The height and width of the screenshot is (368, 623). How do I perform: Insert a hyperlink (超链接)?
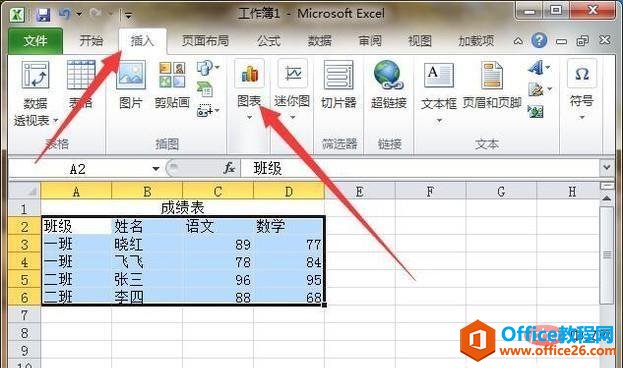point(389,84)
